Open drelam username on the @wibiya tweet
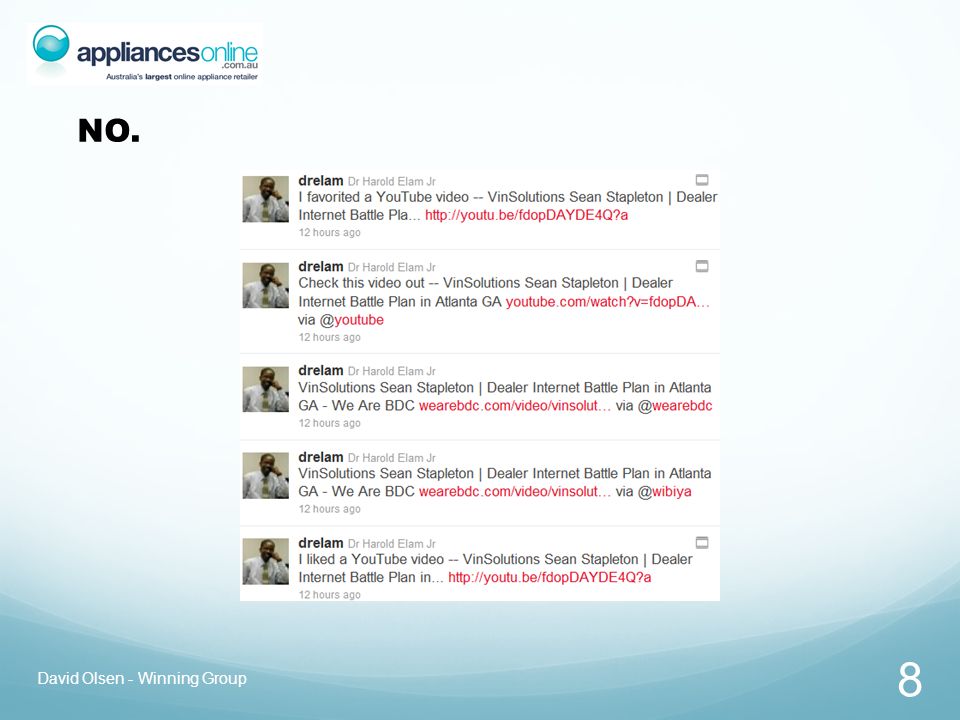 click(x=320, y=457)
